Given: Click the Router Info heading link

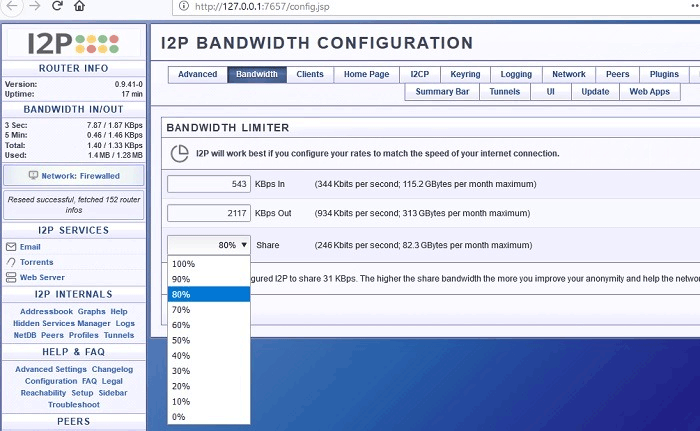Looking at the screenshot, I should click(x=74, y=68).
